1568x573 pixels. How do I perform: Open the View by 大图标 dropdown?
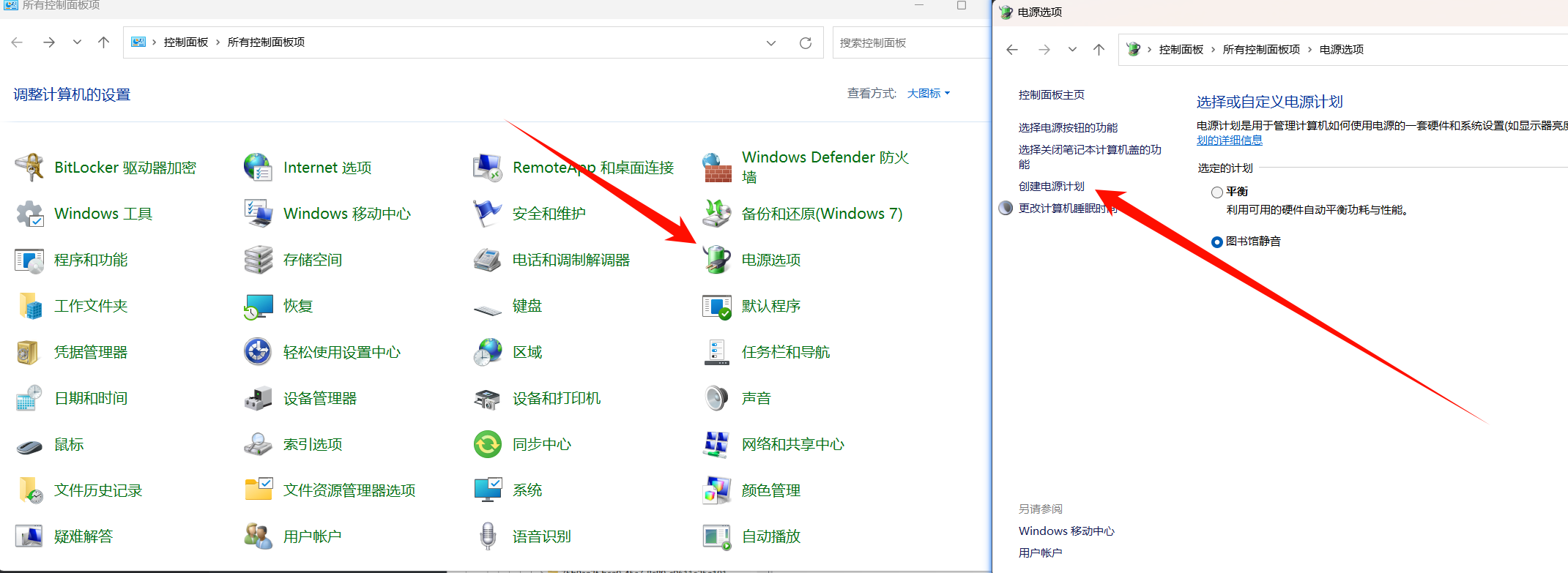click(928, 93)
